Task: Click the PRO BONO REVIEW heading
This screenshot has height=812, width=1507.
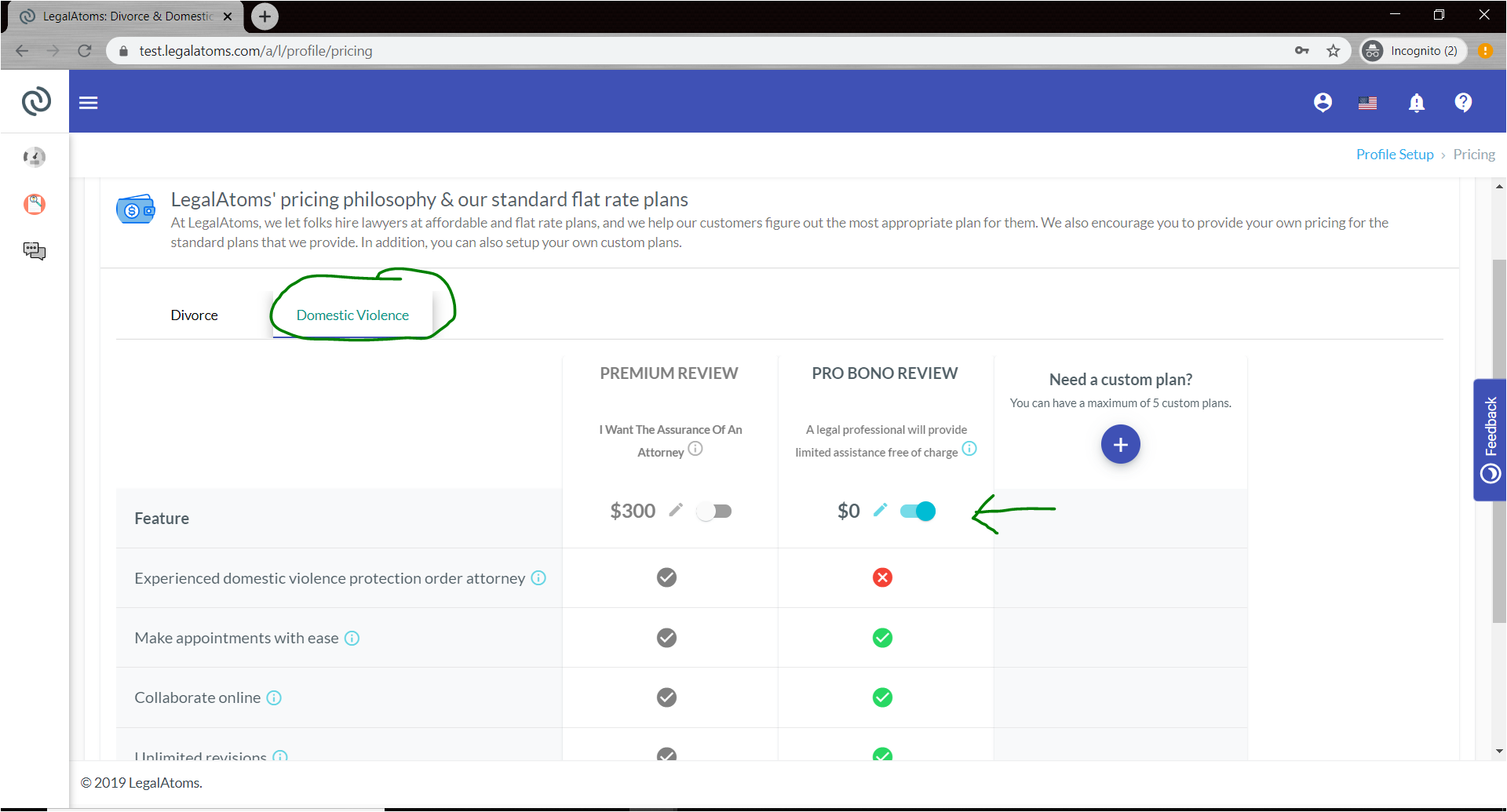Action: 885,373
